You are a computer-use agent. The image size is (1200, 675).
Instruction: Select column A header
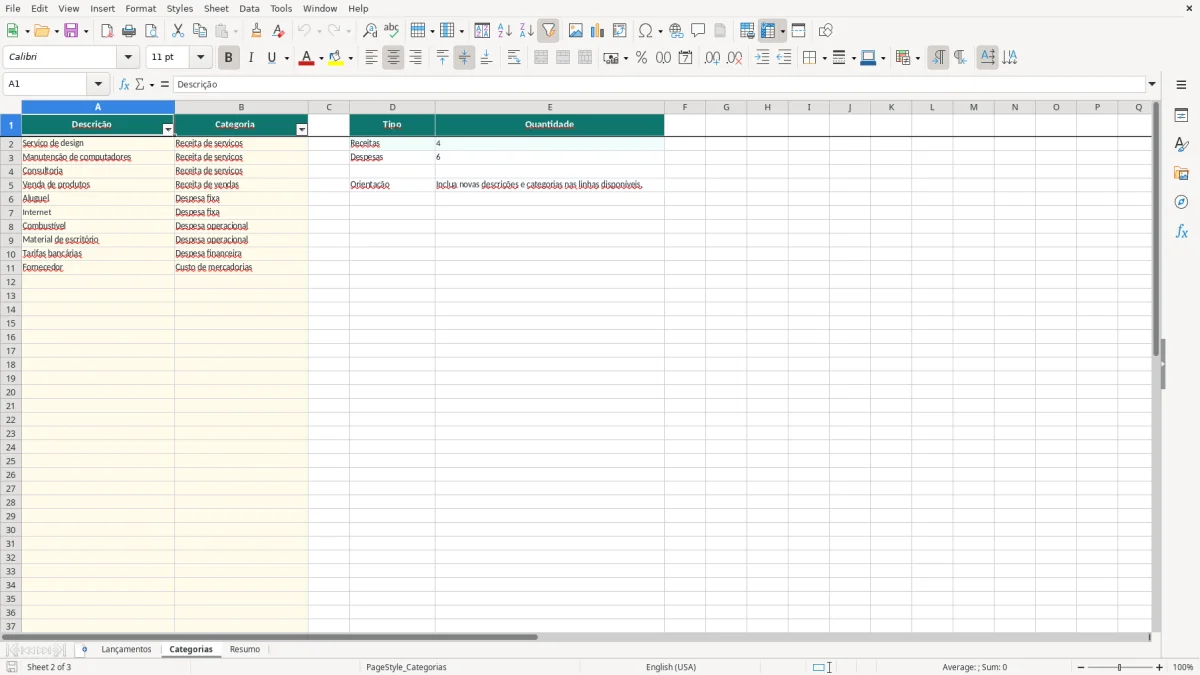coord(98,107)
